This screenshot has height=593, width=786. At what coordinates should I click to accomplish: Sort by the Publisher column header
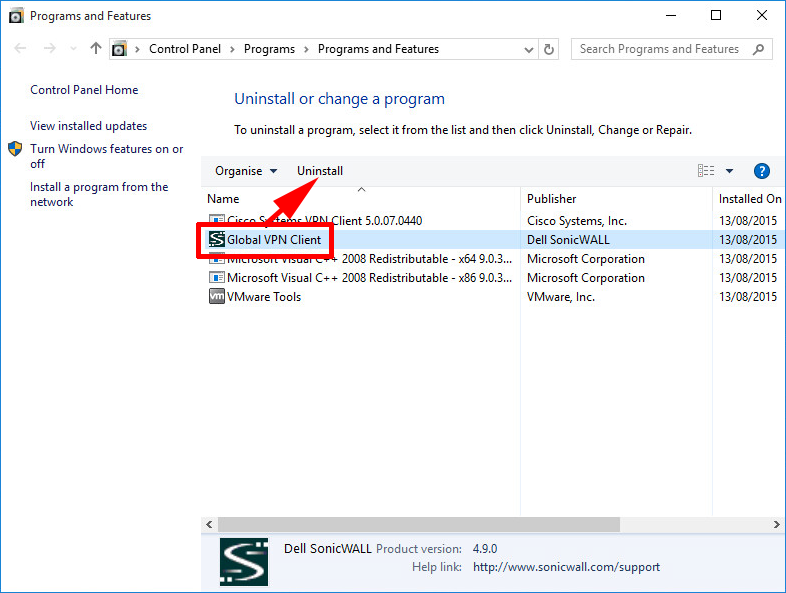point(616,199)
